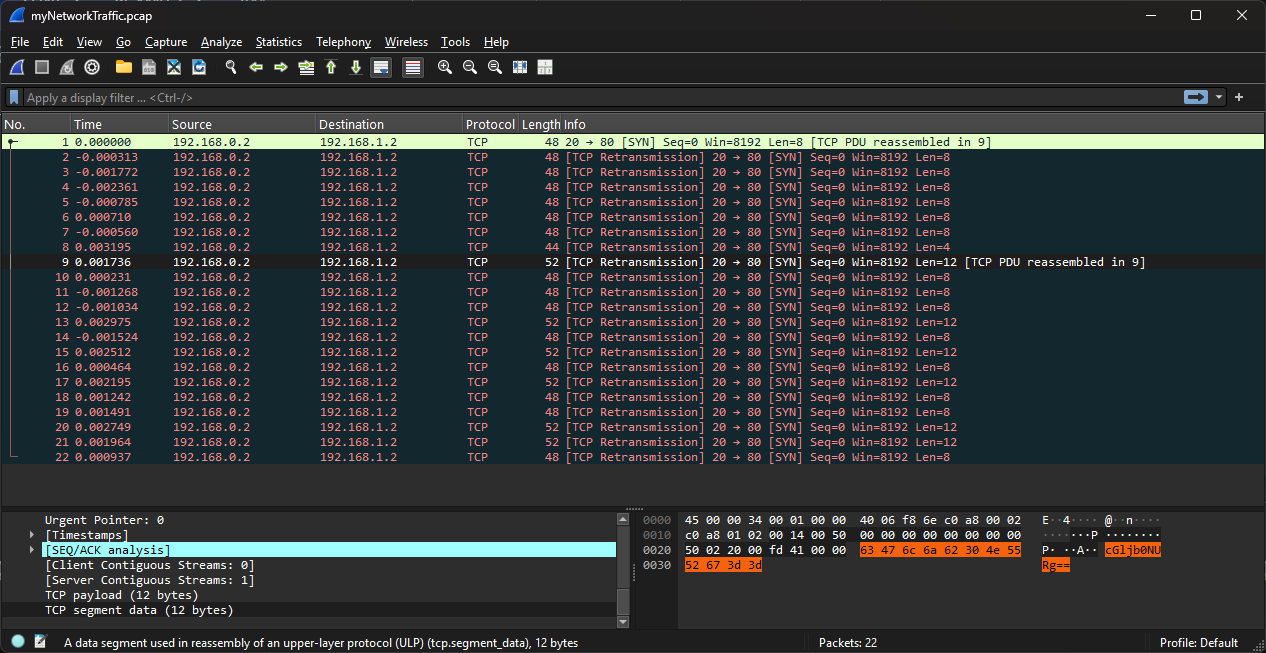Viewport: 1266px width, 653px height.
Task: Go to the last packet with the down arrow
Action: point(357,67)
